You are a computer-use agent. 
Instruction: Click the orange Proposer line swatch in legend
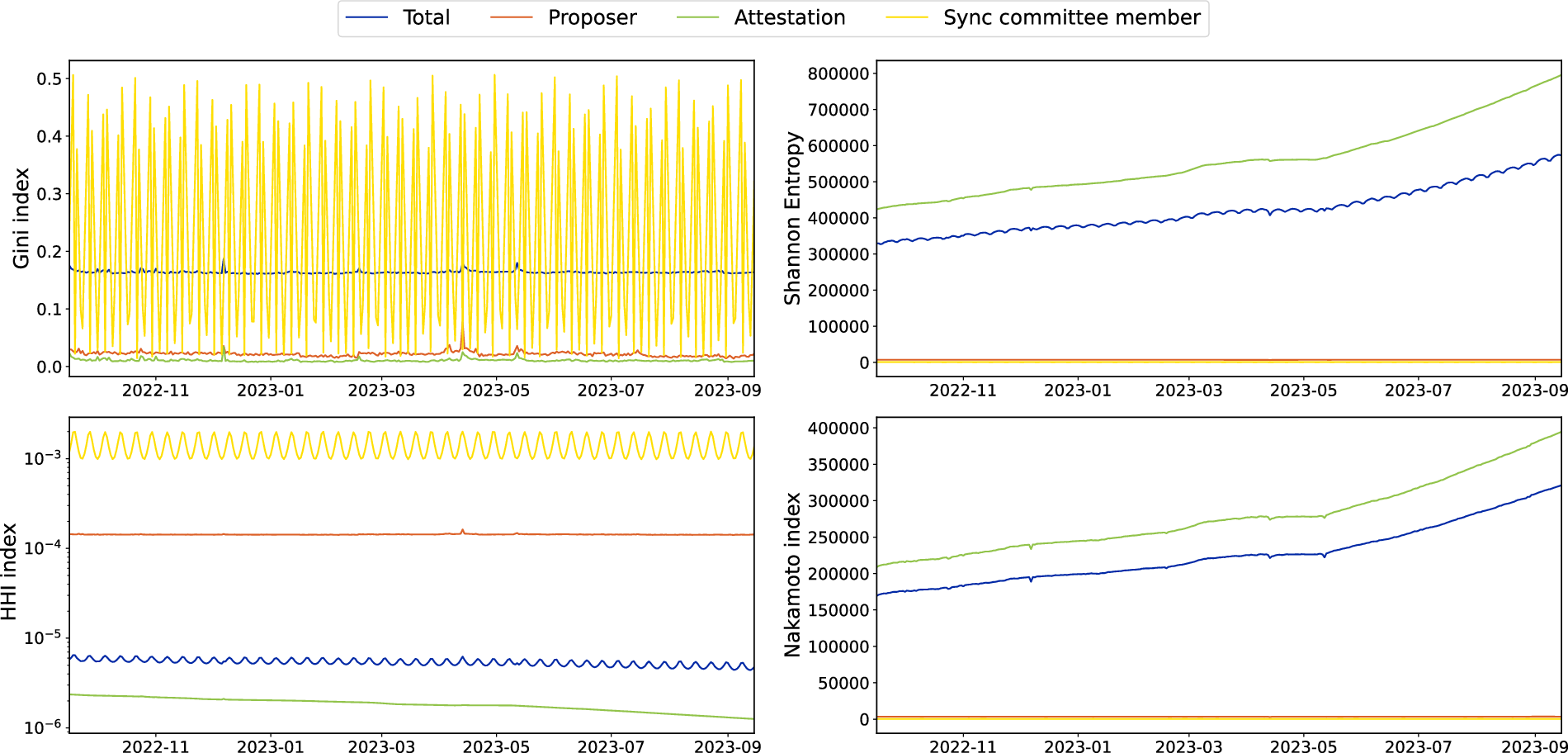point(512,18)
